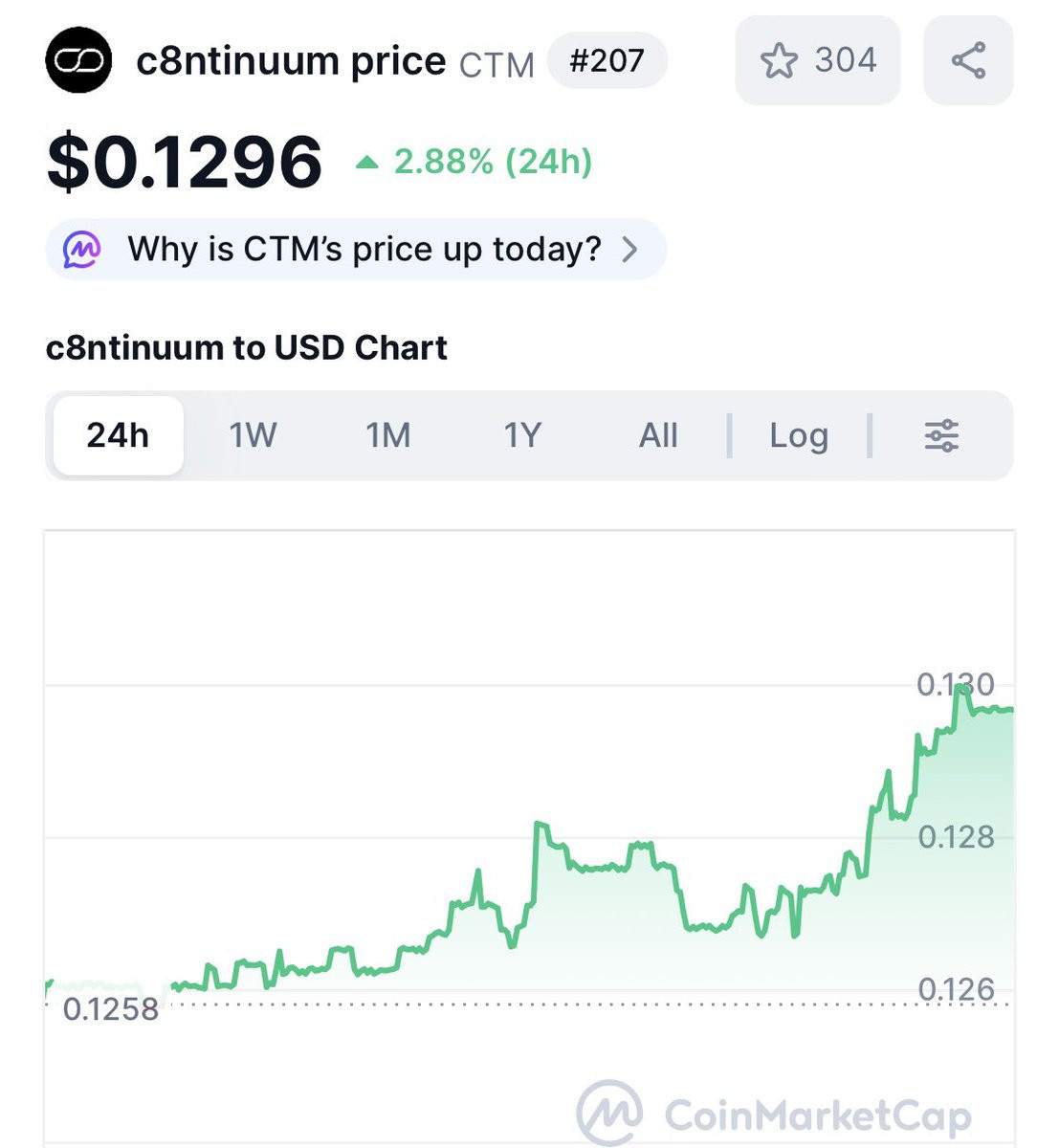Click the #207 rank badge
Image resolution: width=1059 pixels, height=1148 pixels.
[607, 61]
